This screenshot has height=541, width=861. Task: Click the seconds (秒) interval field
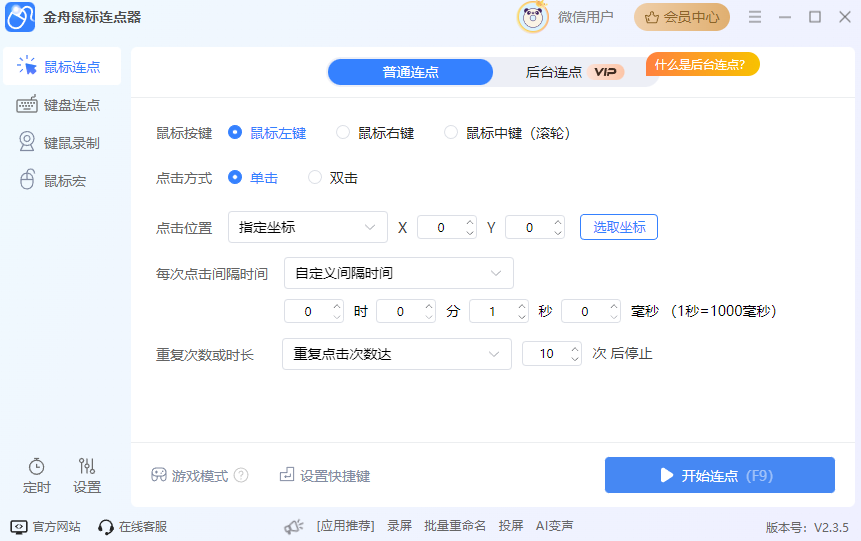[493, 311]
